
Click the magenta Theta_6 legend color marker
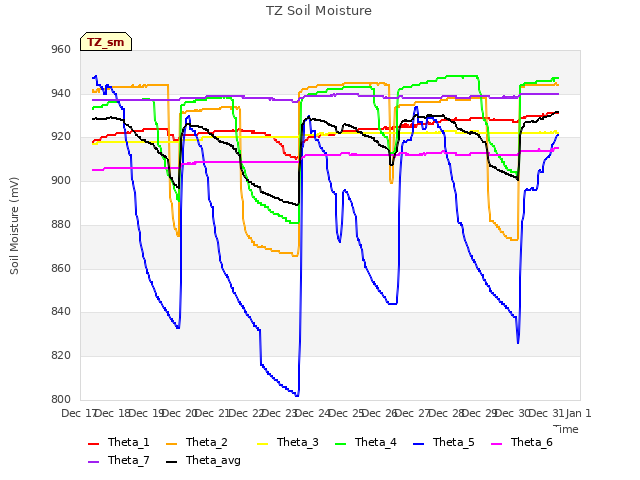coord(496,444)
